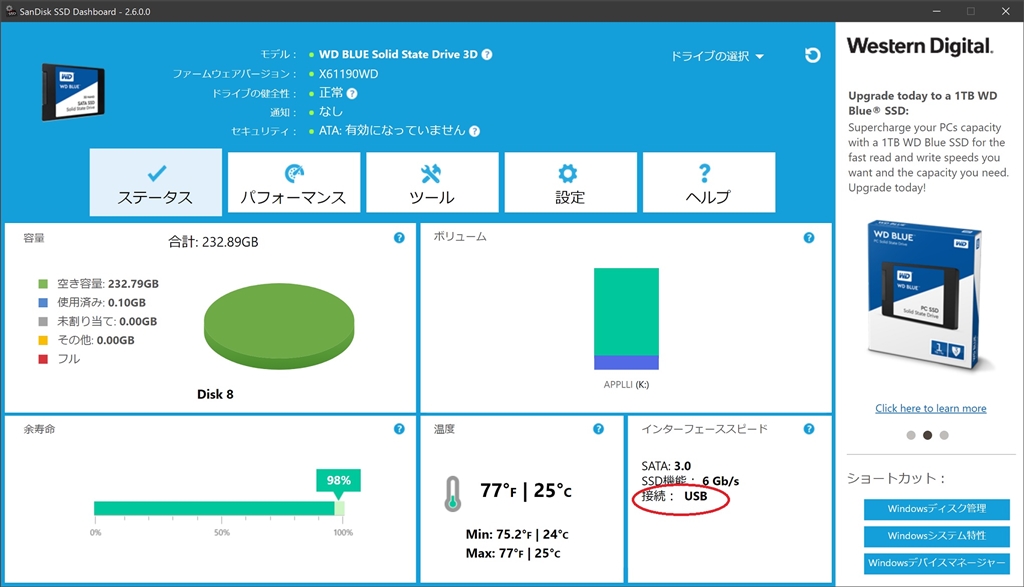Click the firmware version X61190WD text
This screenshot has height=587, width=1024.
pyautogui.click(x=348, y=74)
